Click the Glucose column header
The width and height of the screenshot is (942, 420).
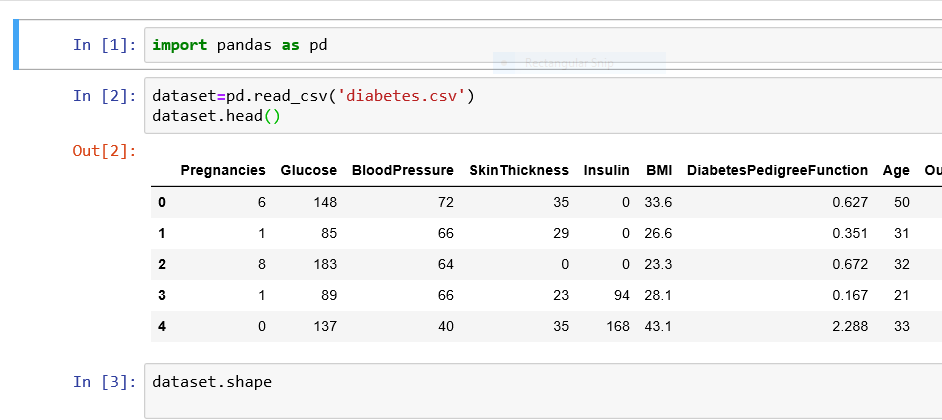[309, 171]
